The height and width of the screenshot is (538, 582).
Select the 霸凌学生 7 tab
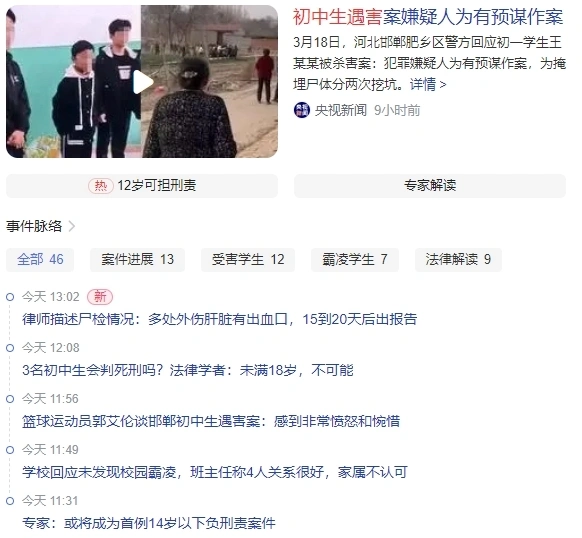[354, 260]
